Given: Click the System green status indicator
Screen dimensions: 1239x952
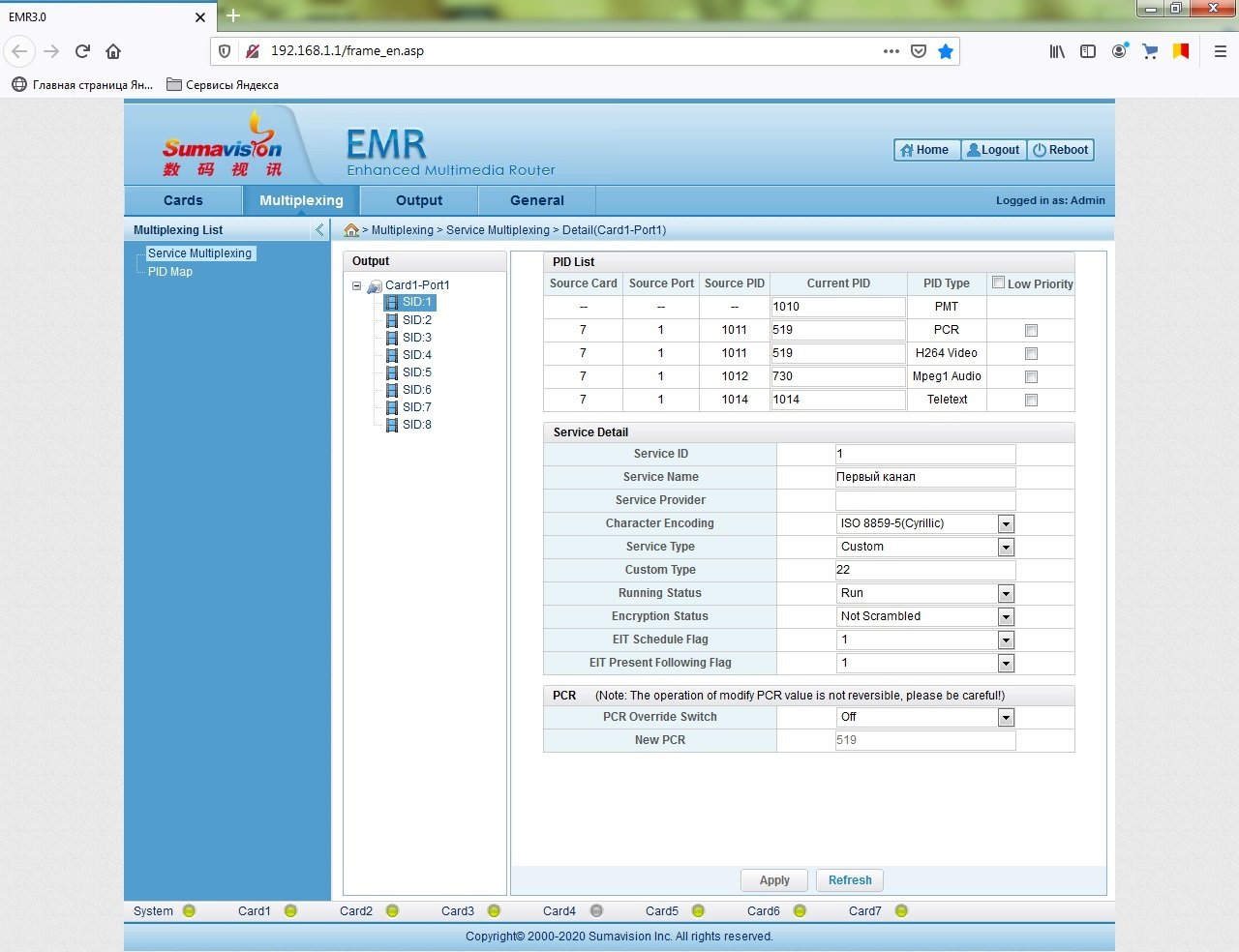Looking at the screenshot, I should click(189, 911).
